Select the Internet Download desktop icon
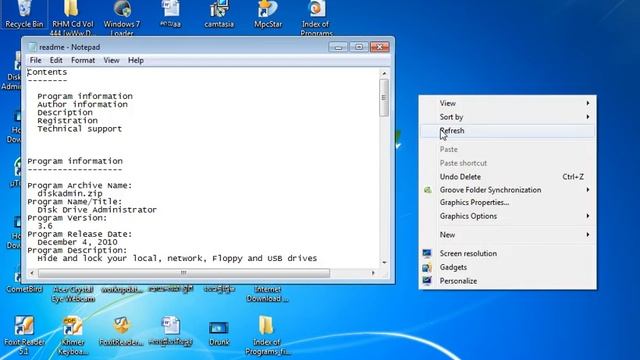Image resolution: width=640 pixels, height=360 pixels. coord(267,294)
